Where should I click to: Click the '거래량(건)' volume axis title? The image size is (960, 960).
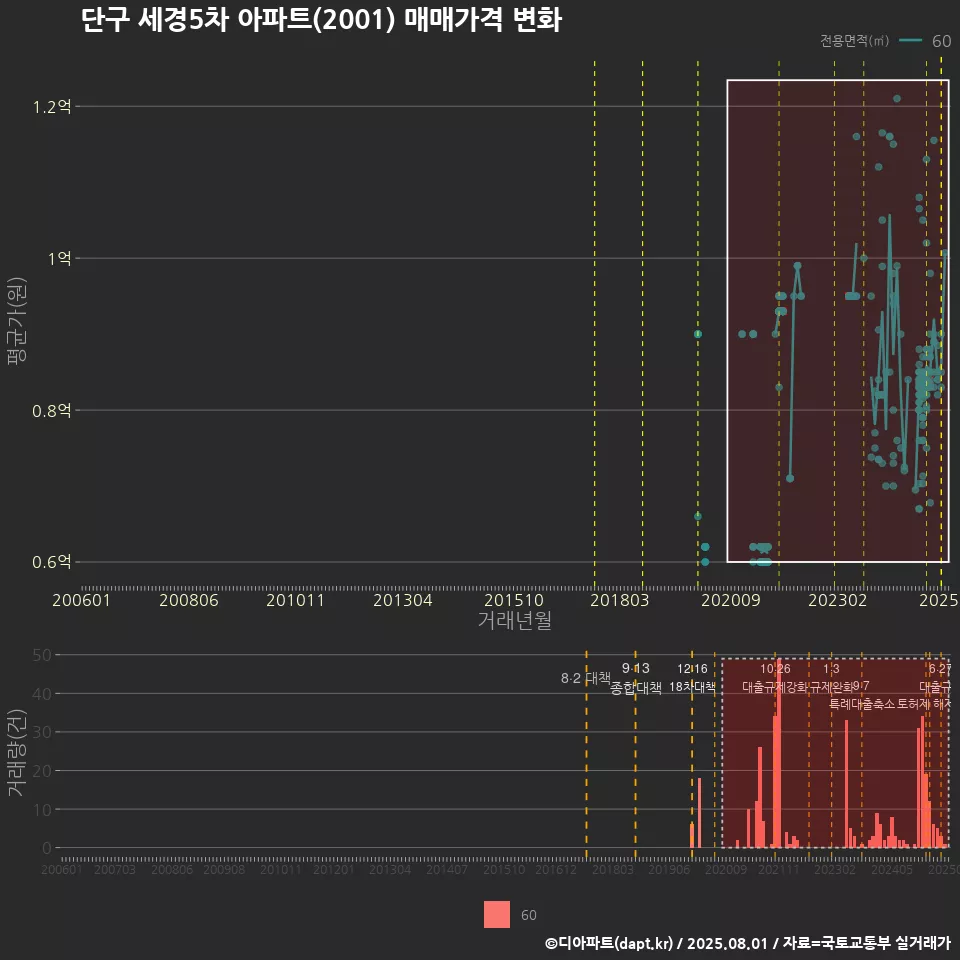click(x=16, y=752)
